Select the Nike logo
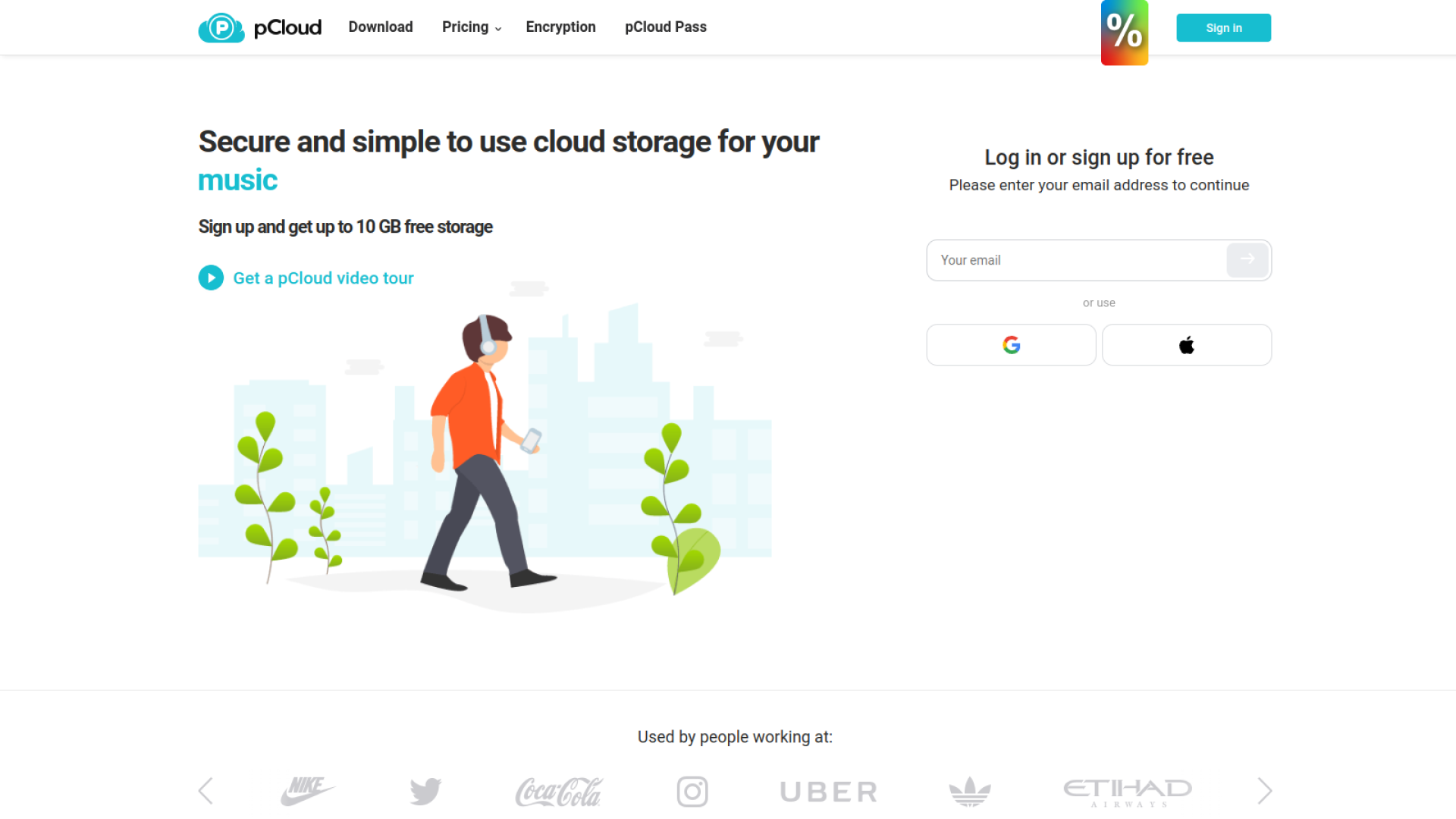 coord(308,790)
